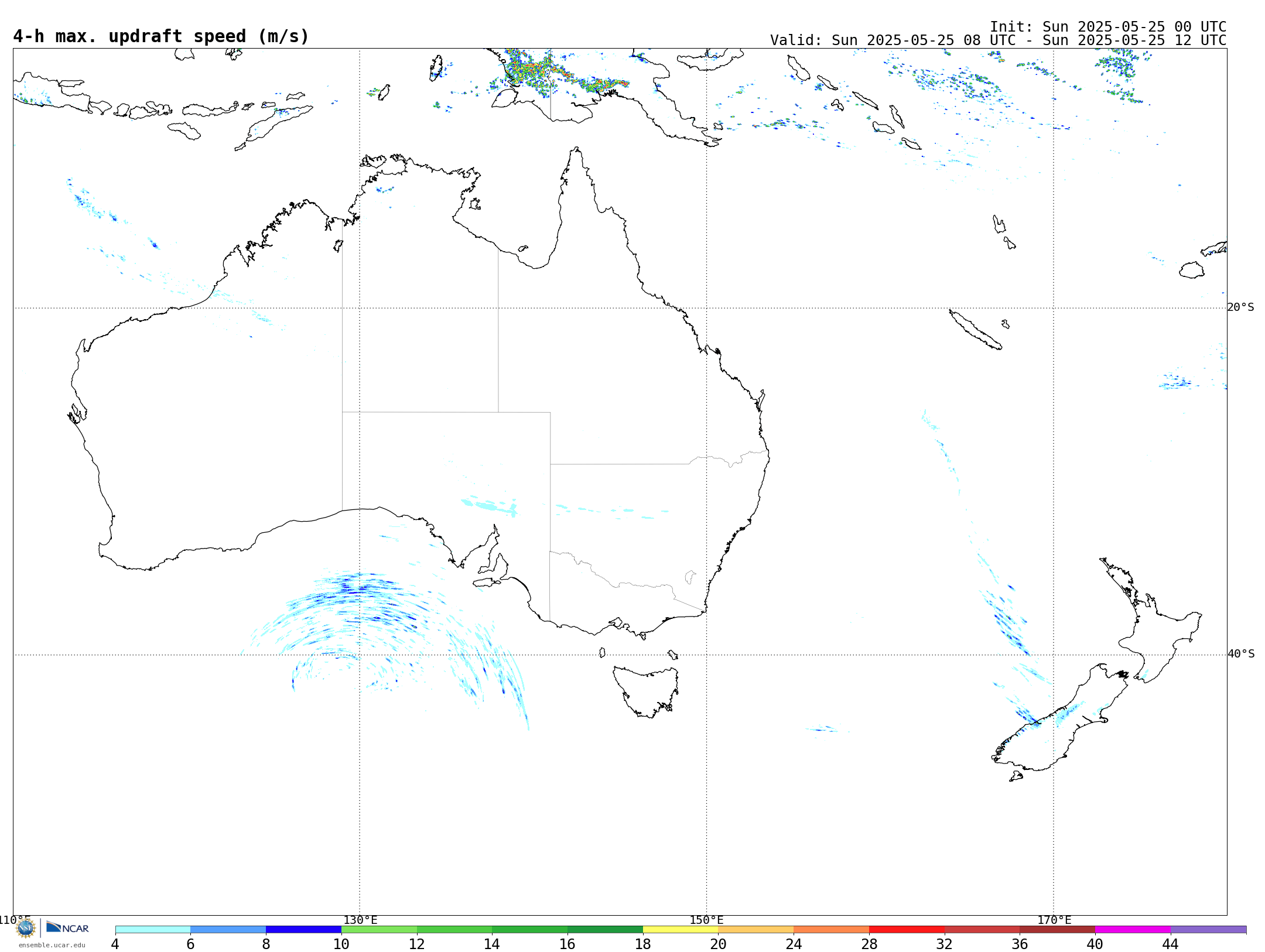Click the 130°E longitude label
Image resolution: width=1265 pixels, height=952 pixels.
pos(360,920)
